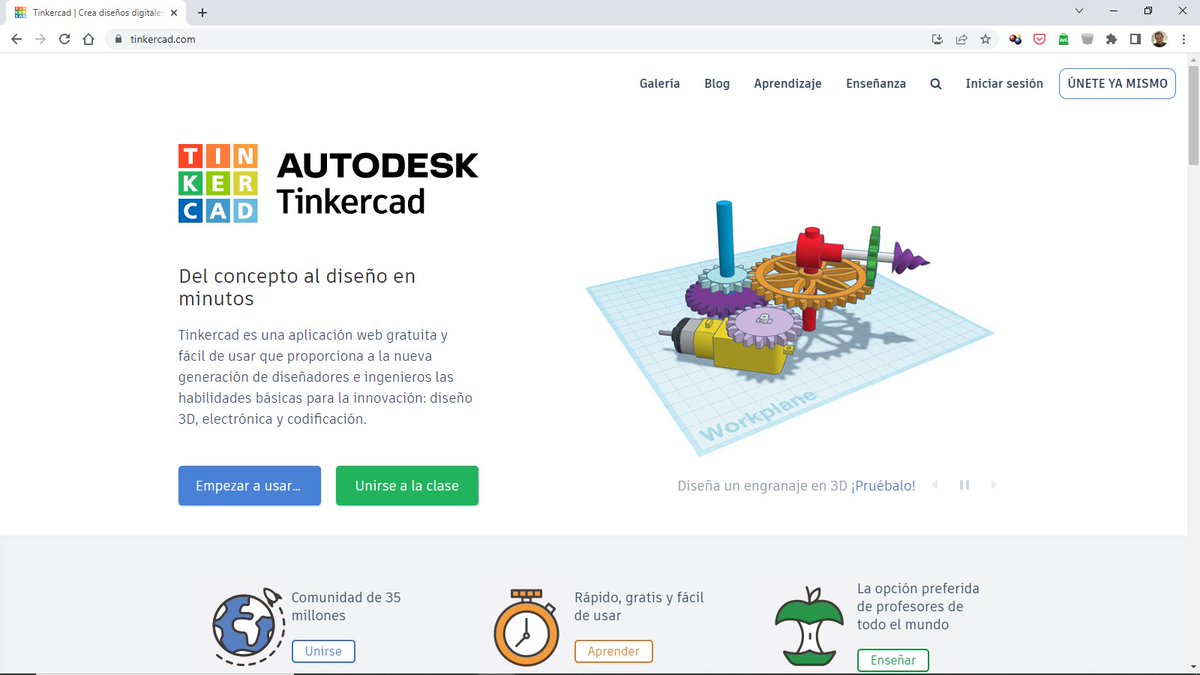Screen dimensions: 1200x675
Task: Click Iniciar sesión
Action: click(x=1004, y=84)
